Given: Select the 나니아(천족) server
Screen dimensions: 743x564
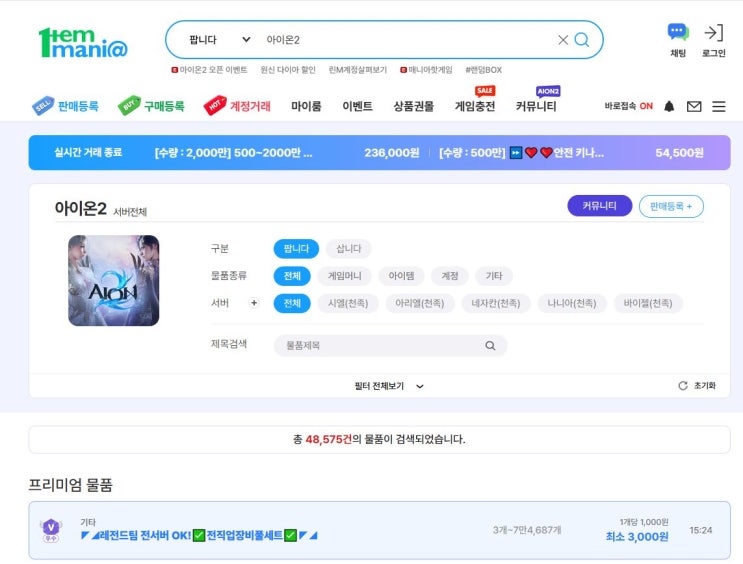Looking at the screenshot, I should point(572,303).
